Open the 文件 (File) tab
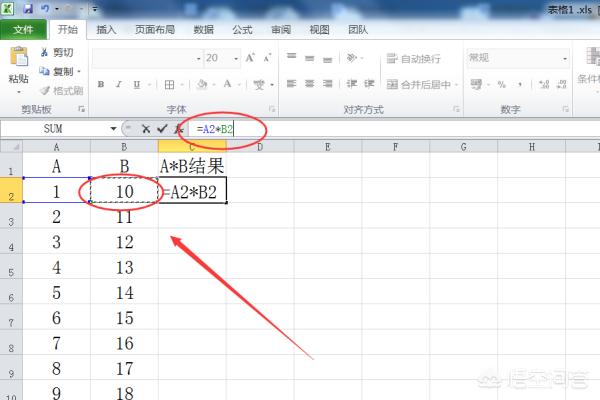 pyautogui.click(x=23, y=29)
